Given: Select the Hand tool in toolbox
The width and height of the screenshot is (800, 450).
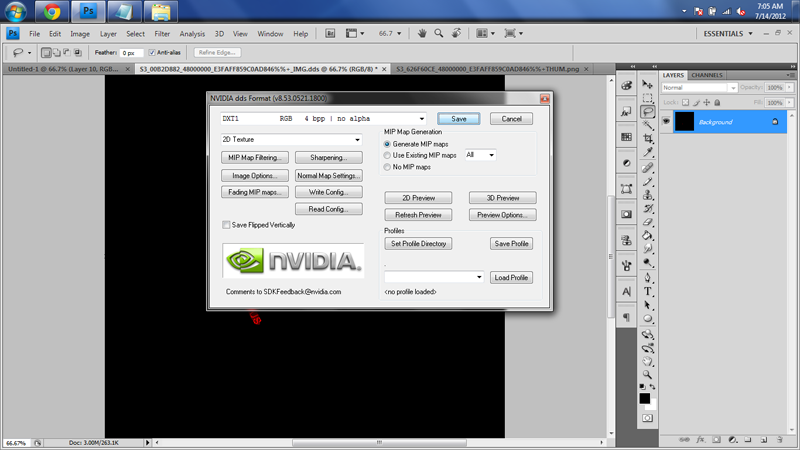Looking at the screenshot, I should (x=647, y=361).
